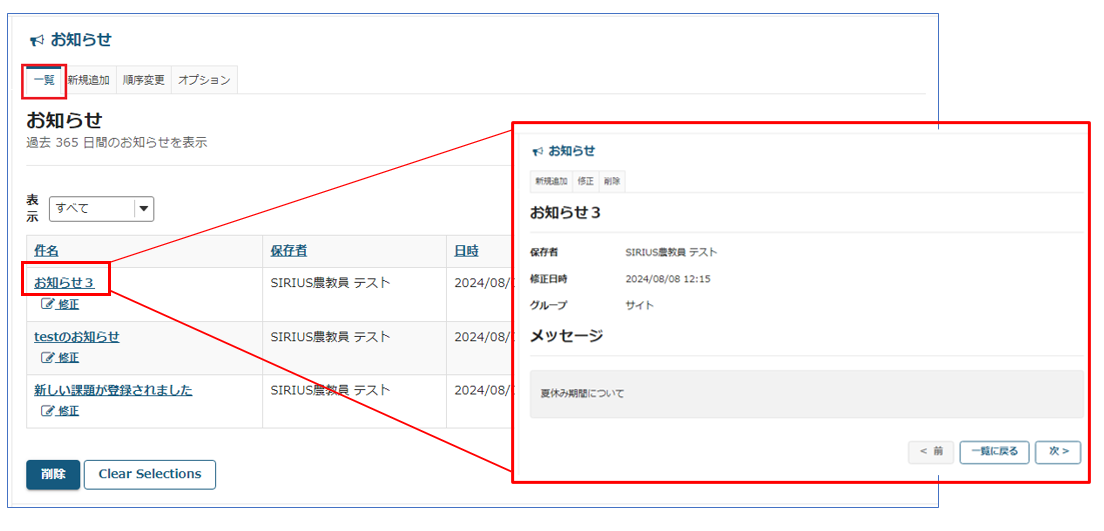Screen dimensions: 1104x531
Task: Click the 修正 link under 新しい課題が登録されました
Action: pyautogui.click(x=68, y=411)
